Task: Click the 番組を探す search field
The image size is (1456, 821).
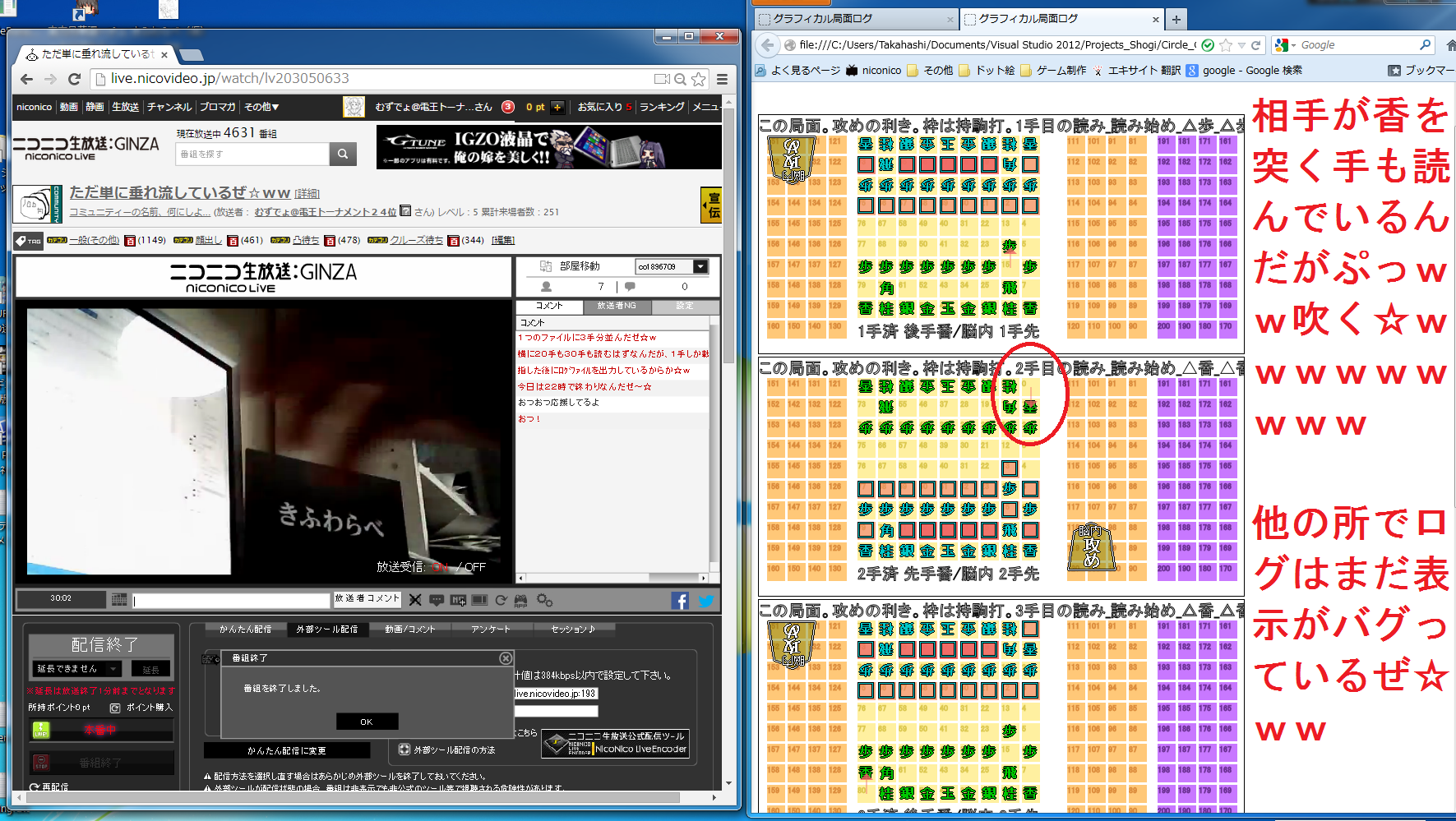Action: click(252, 154)
